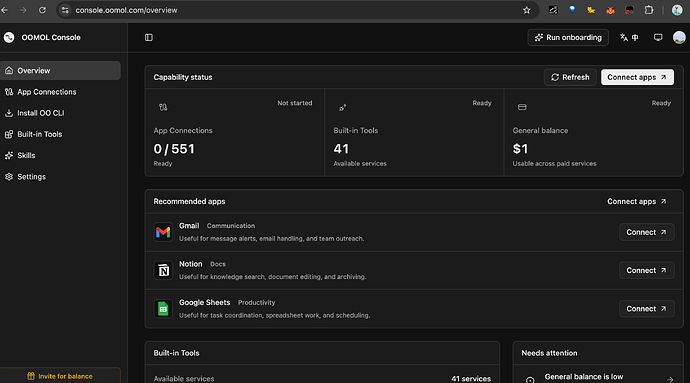This screenshot has height=383, width=690.
Task: Click the Productivity tag next to Google Sheets
Action: click(x=257, y=302)
